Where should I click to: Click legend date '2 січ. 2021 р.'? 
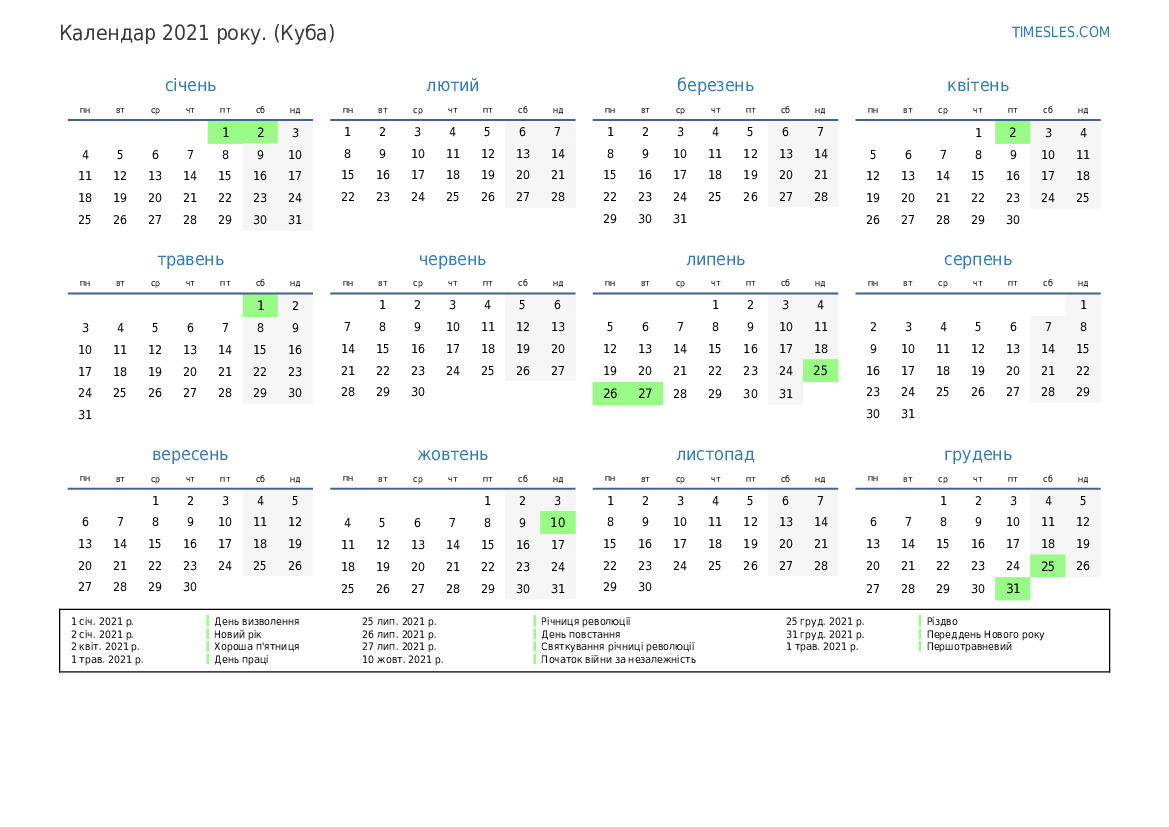point(102,635)
